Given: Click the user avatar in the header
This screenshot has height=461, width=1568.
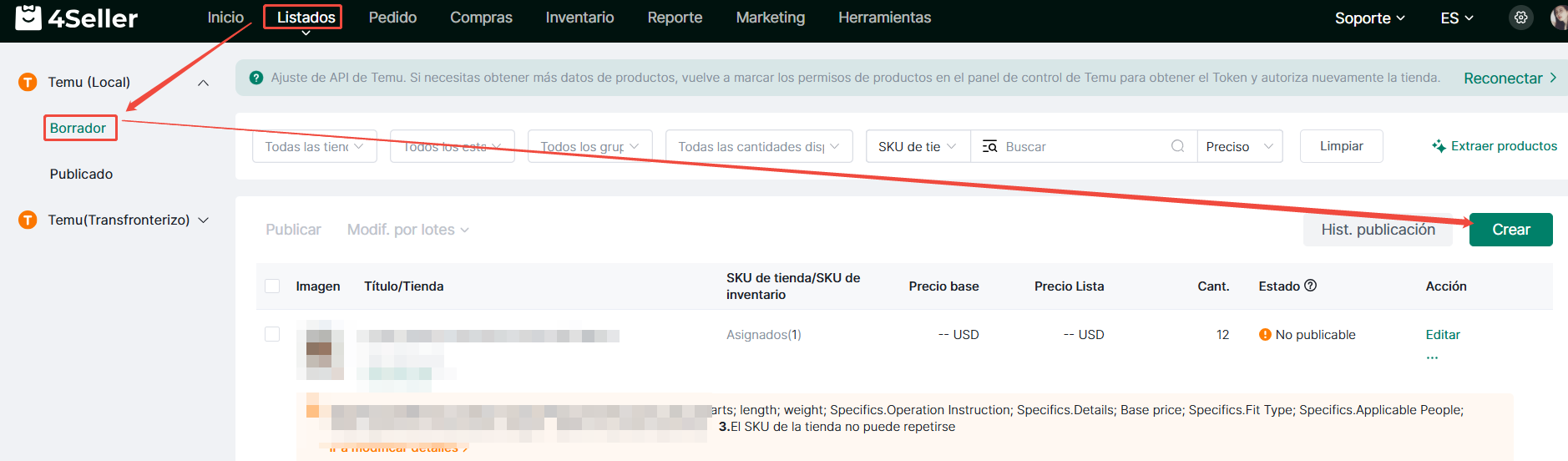Looking at the screenshot, I should (x=1558, y=18).
